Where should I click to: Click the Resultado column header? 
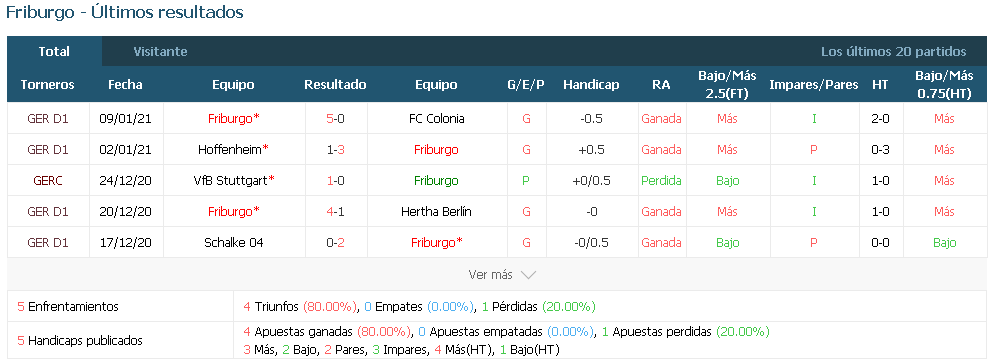click(335, 84)
